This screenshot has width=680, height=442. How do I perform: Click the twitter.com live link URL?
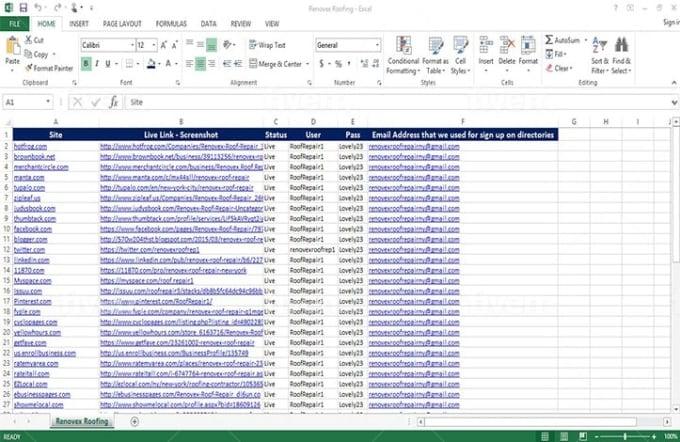150,250
